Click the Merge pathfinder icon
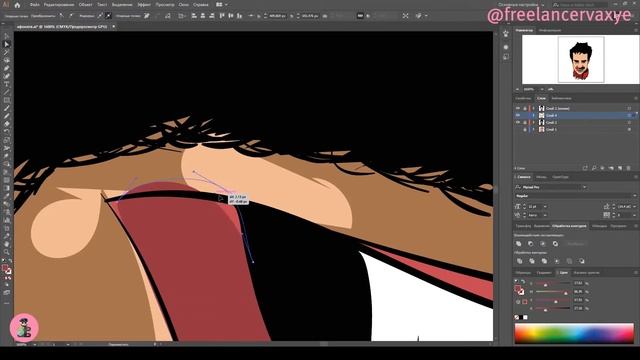This screenshot has width=640, height=360. pyautogui.click(x=544, y=261)
